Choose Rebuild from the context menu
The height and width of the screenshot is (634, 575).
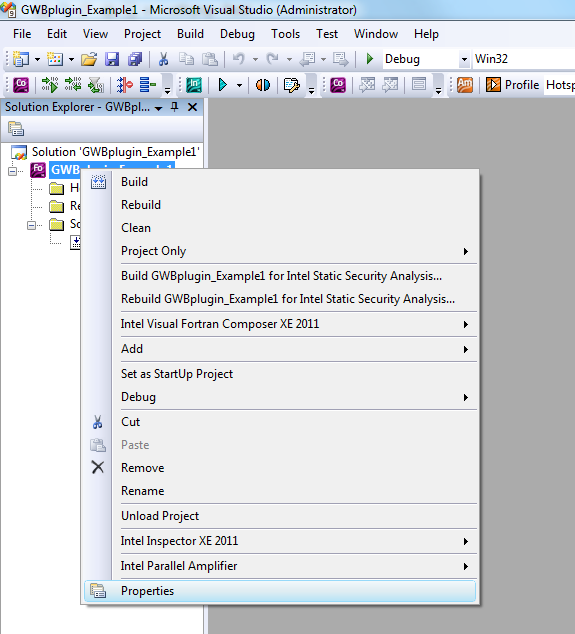(x=280, y=205)
